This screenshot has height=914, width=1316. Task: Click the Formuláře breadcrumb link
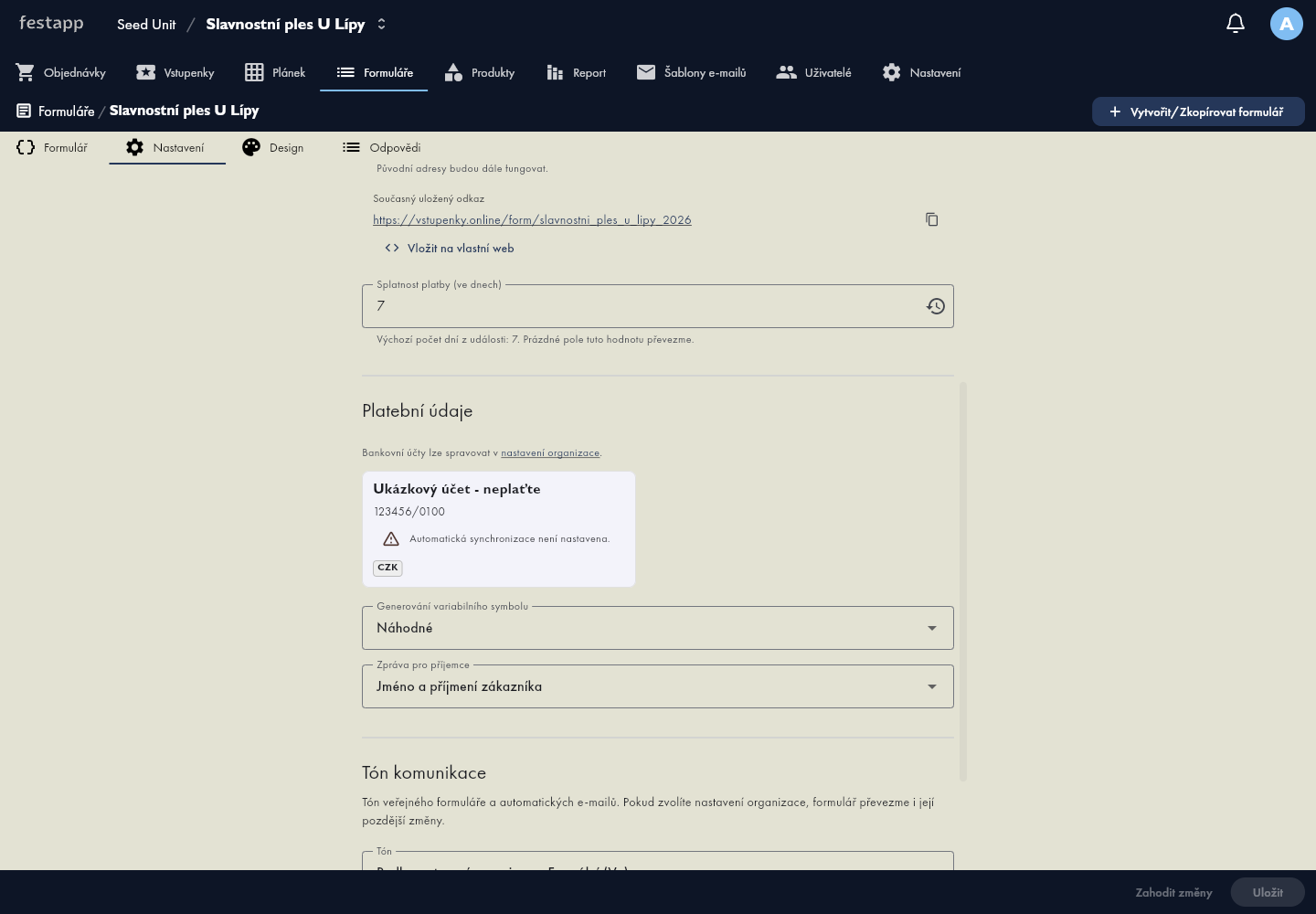(67, 111)
